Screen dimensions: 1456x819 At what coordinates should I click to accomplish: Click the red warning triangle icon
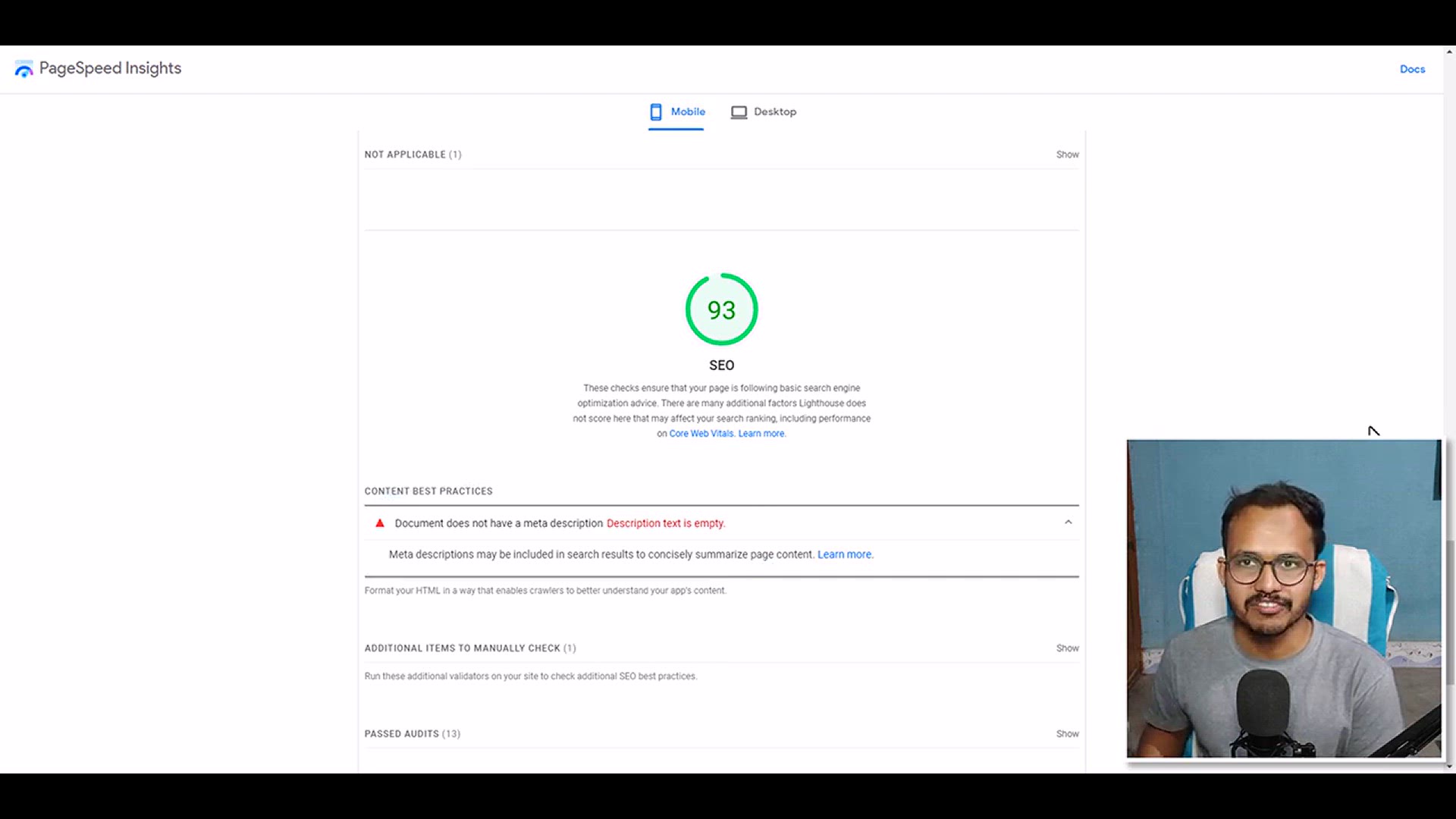coord(380,523)
